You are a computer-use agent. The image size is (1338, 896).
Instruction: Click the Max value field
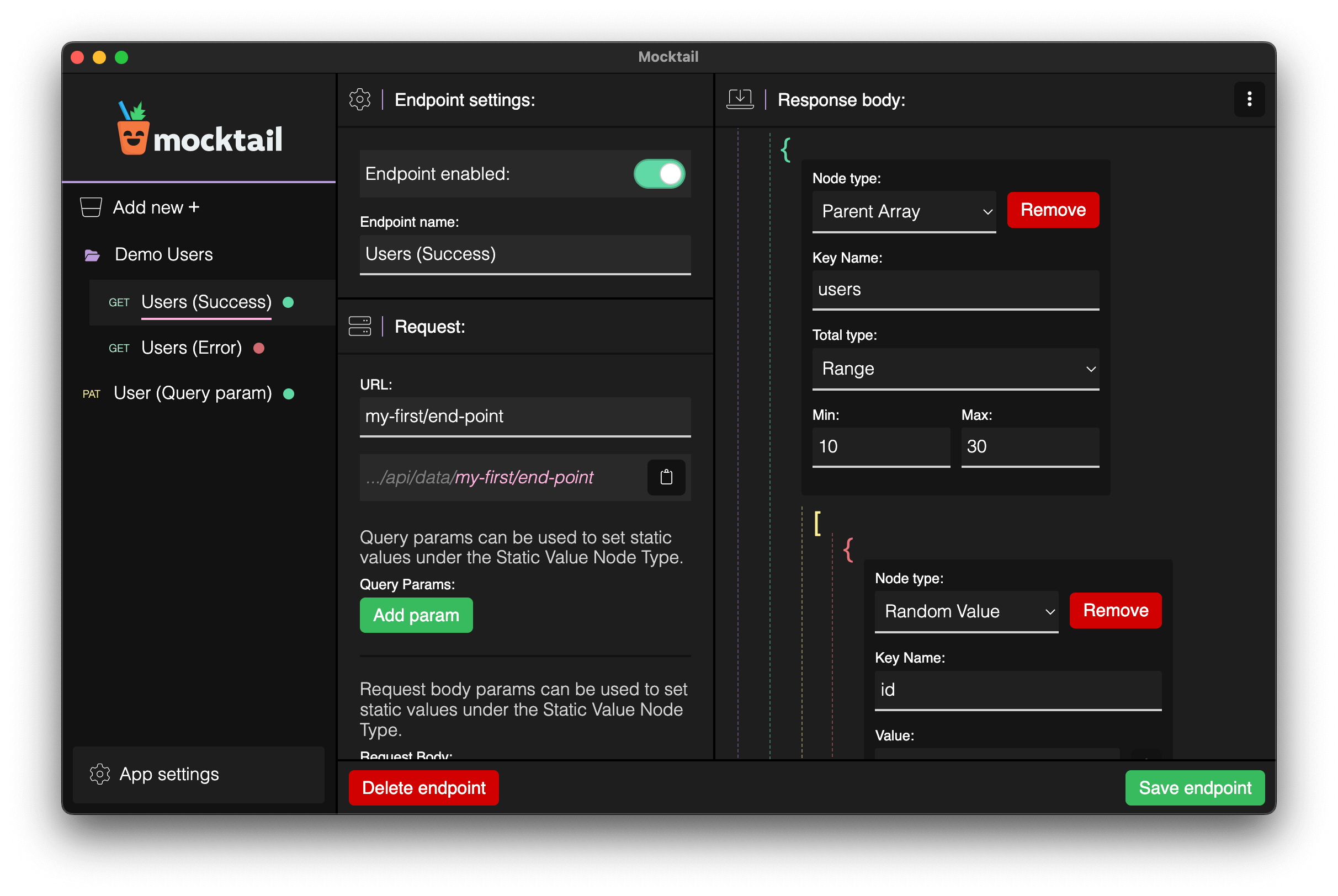click(1030, 447)
